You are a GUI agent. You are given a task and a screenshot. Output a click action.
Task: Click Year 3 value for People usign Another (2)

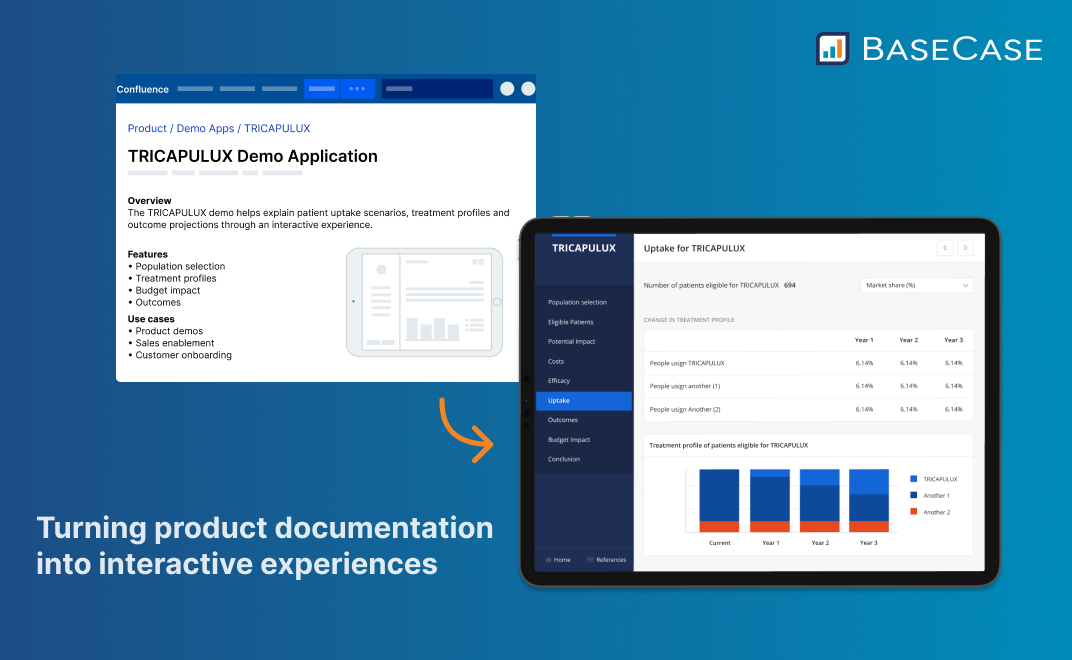954,410
